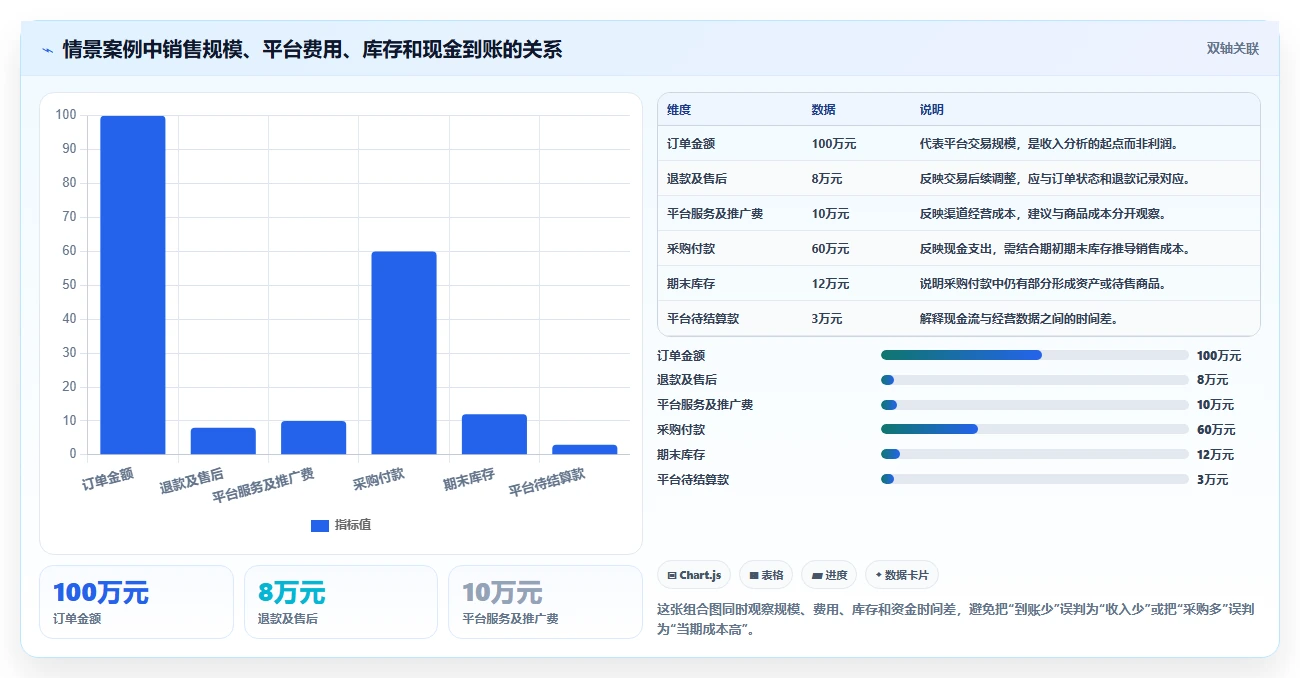Click the 采购付款 bar in chart
The image size is (1300, 678).
click(404, 353)
